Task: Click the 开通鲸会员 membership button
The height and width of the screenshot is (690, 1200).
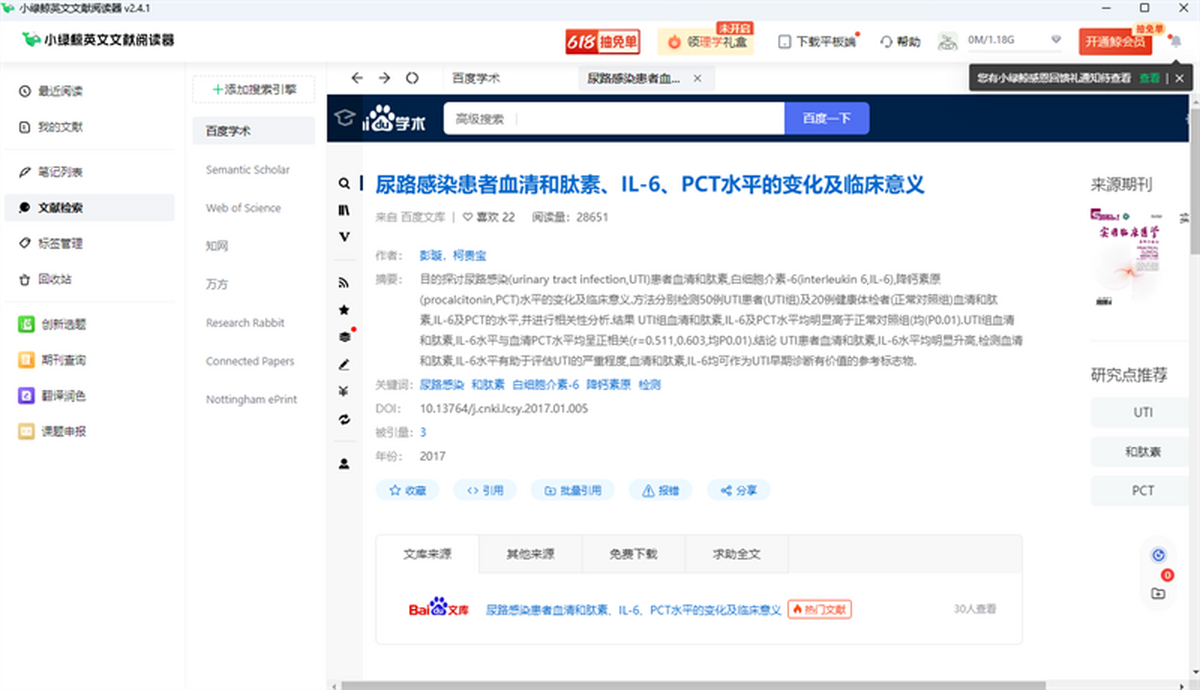Action: 1115,42
